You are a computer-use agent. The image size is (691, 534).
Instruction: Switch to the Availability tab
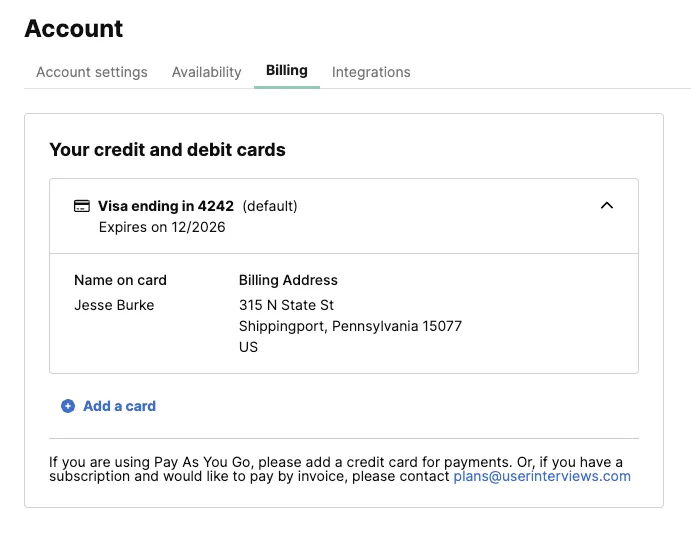coord(207,72)
